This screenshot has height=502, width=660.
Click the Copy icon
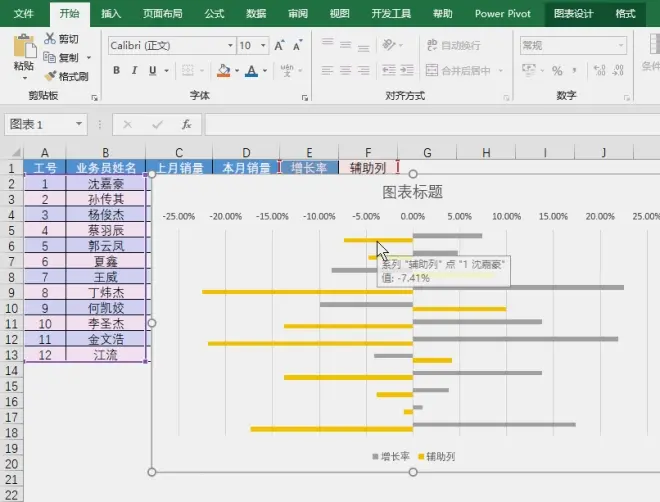click(50, 57)
